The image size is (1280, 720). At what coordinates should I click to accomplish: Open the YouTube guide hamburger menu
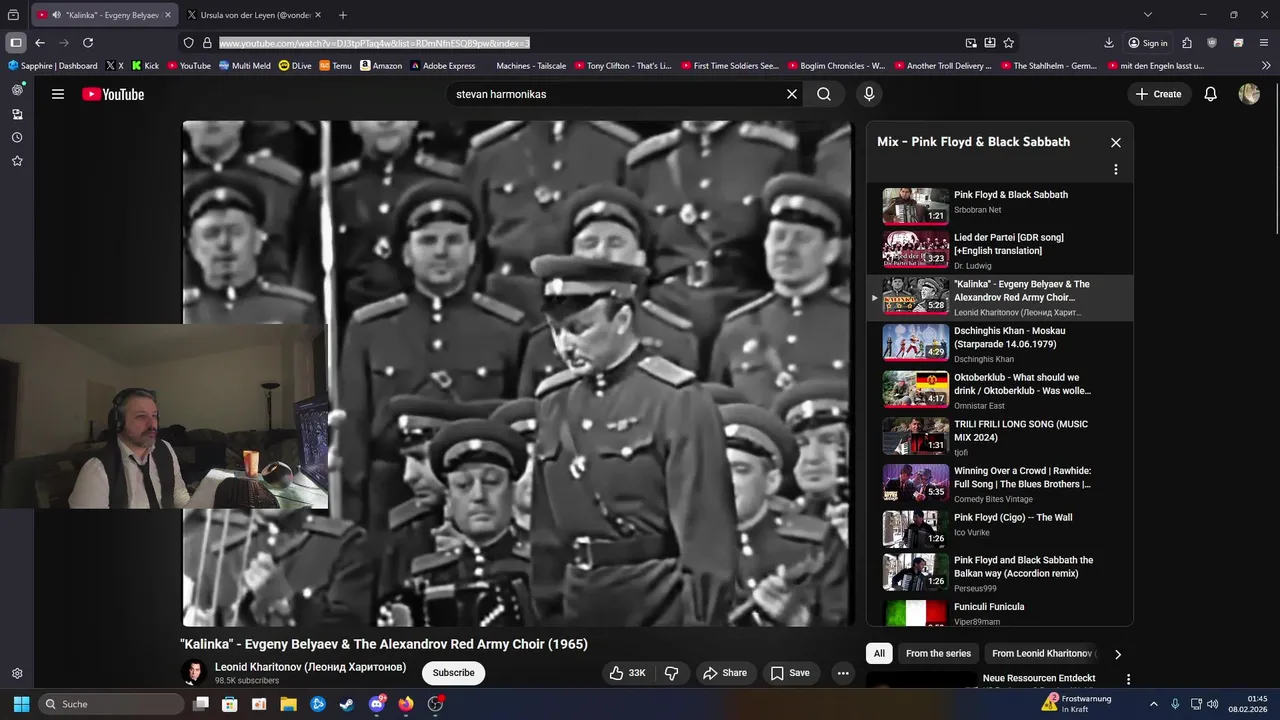coord(58,94)
